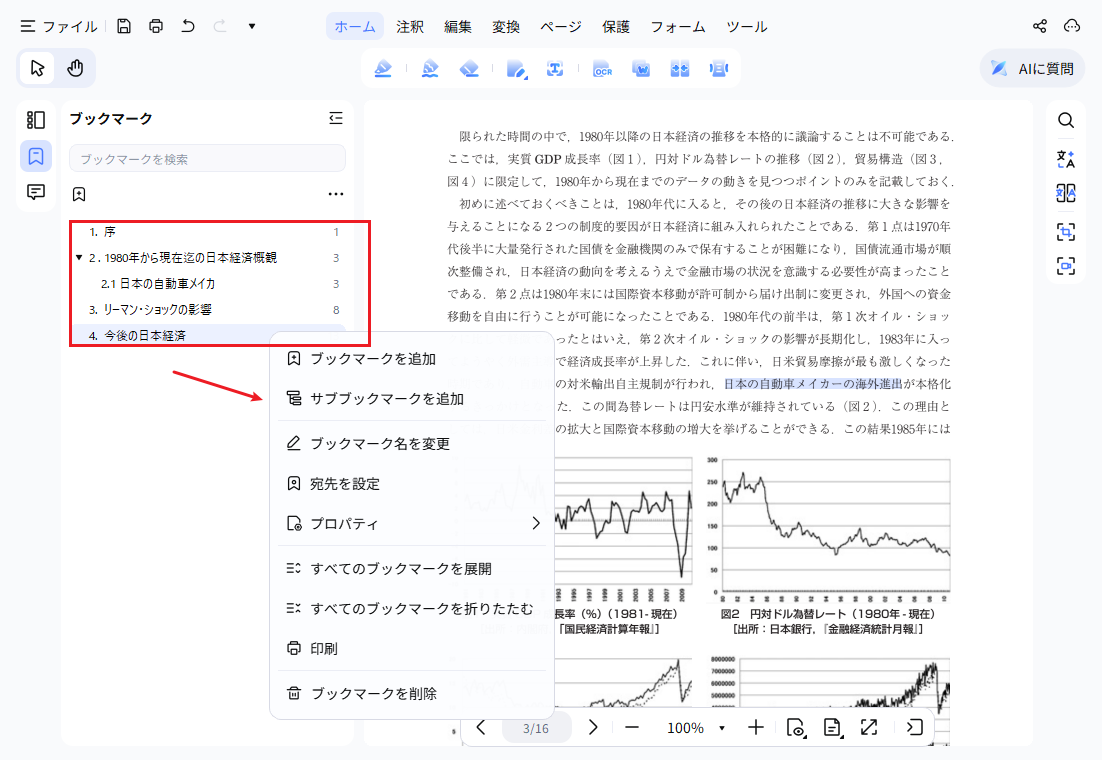Click the bilingual compare translate icon
Screen dimensions: 1102x760
pyautogui.click(x=1065, y=193)
